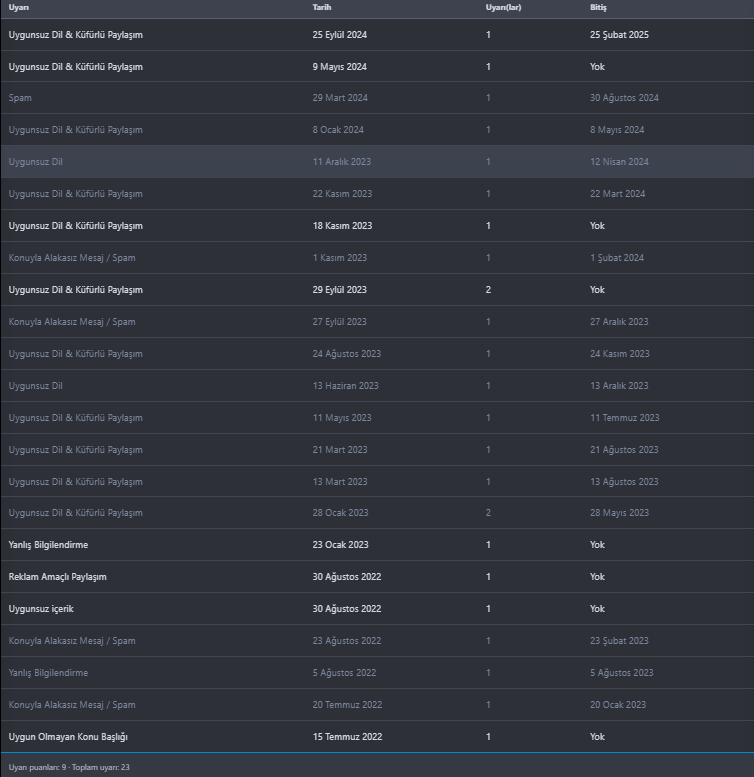Open the warning dated 18 Kasım 2023
This screenshot has width=754, height=777.
(76, 226)
